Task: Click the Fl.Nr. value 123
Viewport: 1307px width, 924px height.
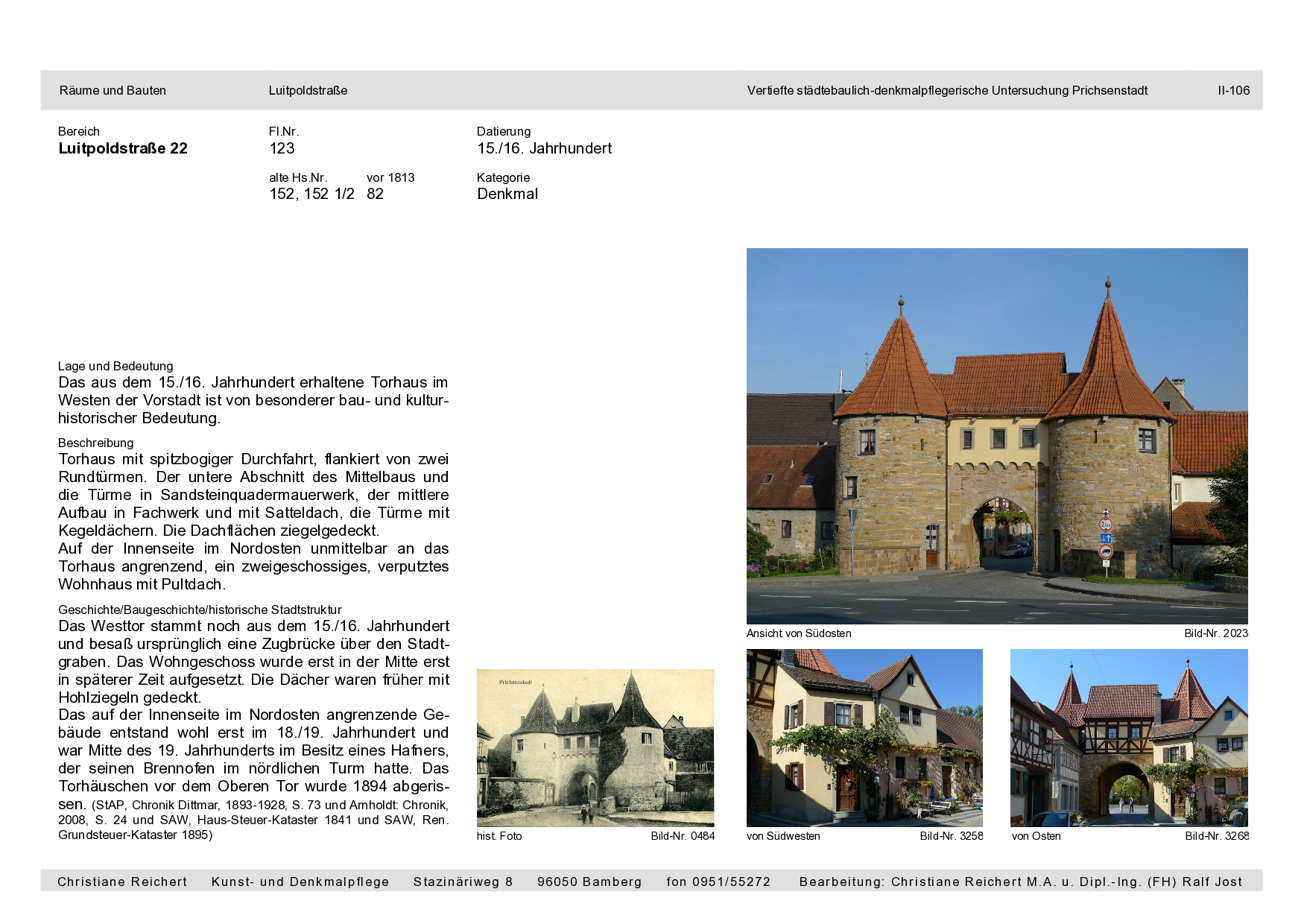Action: pyautogui.click(x=282, y=148)
